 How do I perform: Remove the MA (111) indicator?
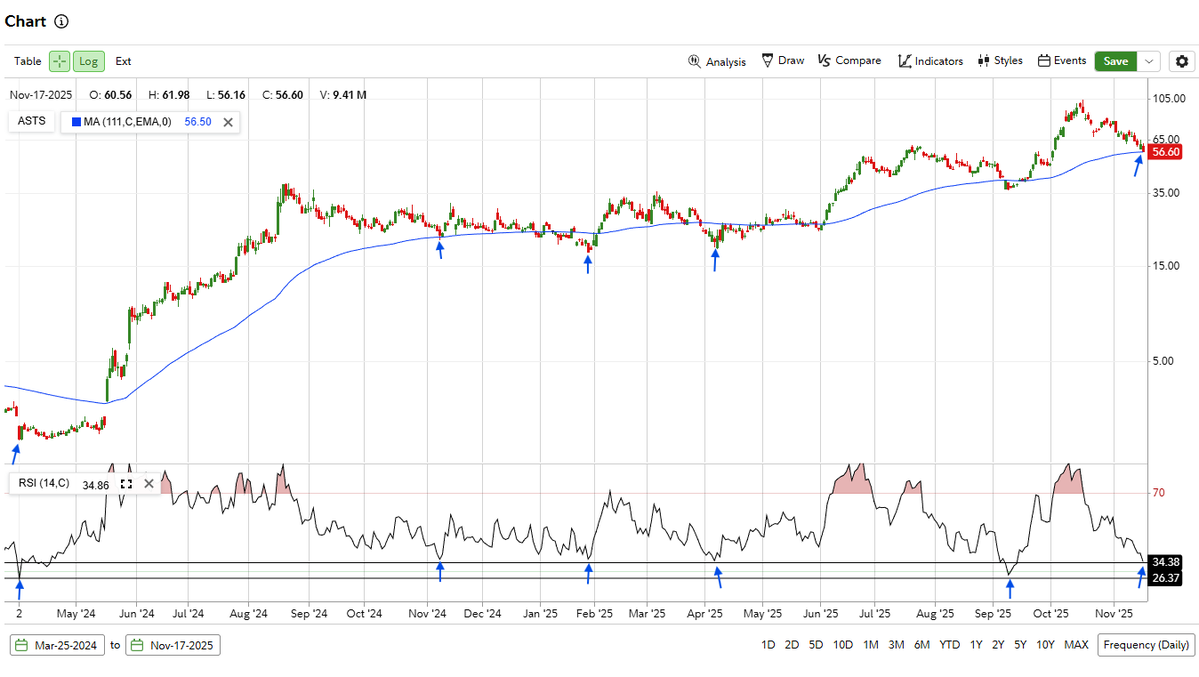point(228,121)
